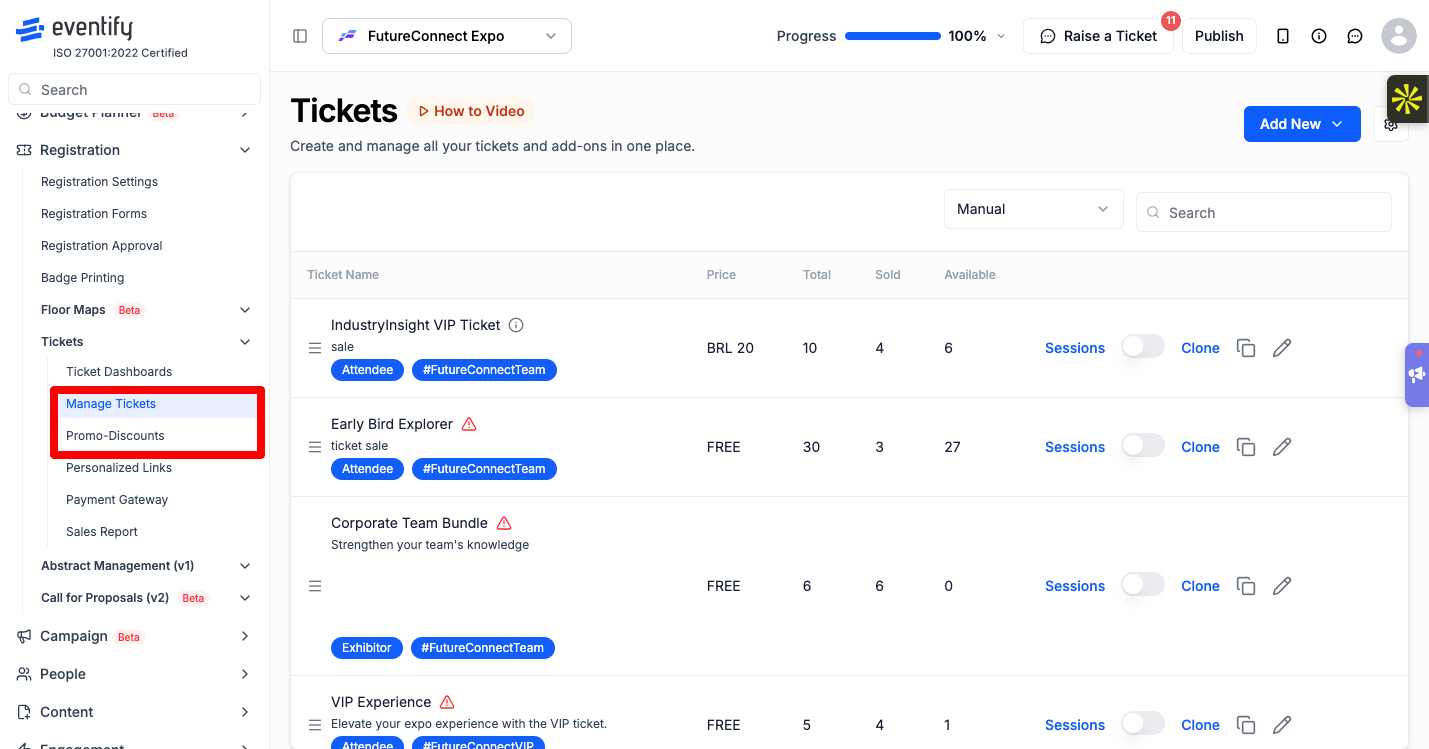Image resolution: width=1429 pixels, height=749 pixels.
Task: Toggle the IndustryInsight VIP Ticket switch
Action: click(x=1143, y=347)
